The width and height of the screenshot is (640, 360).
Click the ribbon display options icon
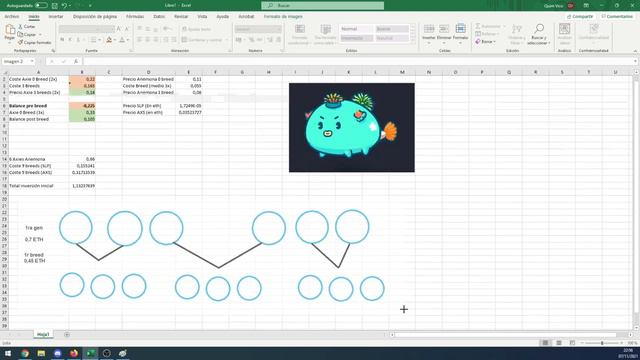(586, 6)
